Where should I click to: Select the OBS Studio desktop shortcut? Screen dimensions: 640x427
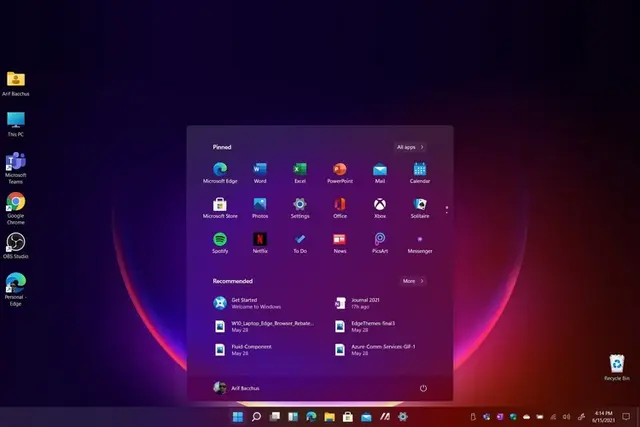coord(16,246)
